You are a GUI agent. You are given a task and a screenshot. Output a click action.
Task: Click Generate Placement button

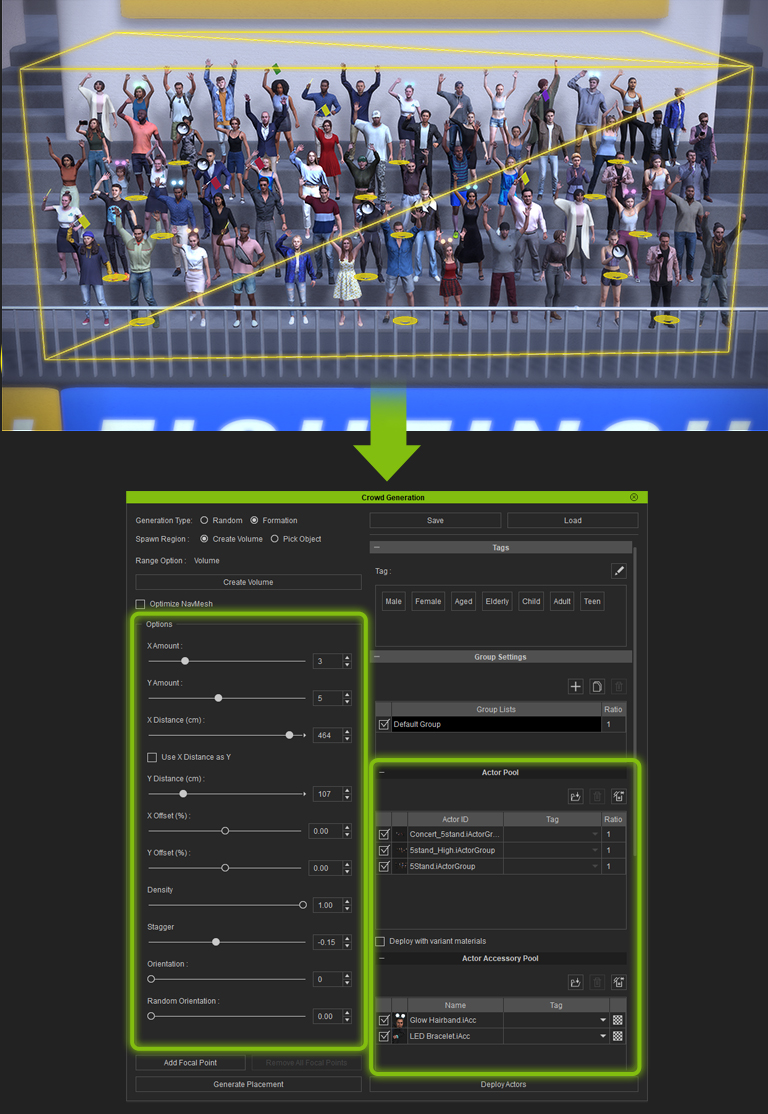pyautogui.click(x=248, y=1084)
